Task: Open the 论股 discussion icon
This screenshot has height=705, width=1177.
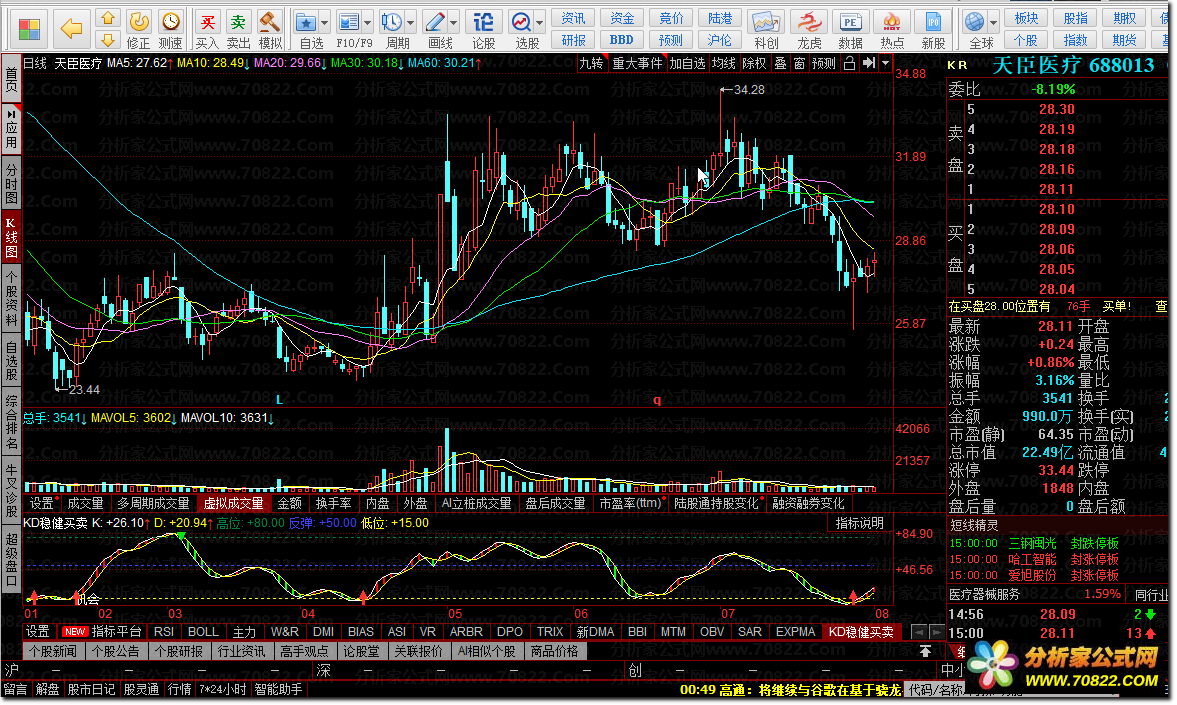Action: pos(483,30)
